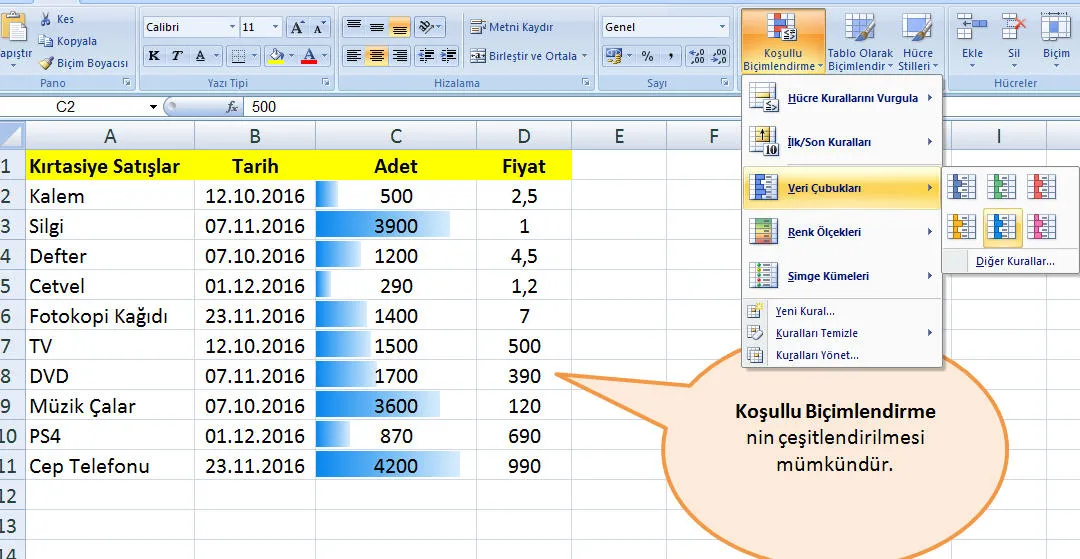Select the center horizontal alignment icon
1080x559 pixels.
(377, 56)
